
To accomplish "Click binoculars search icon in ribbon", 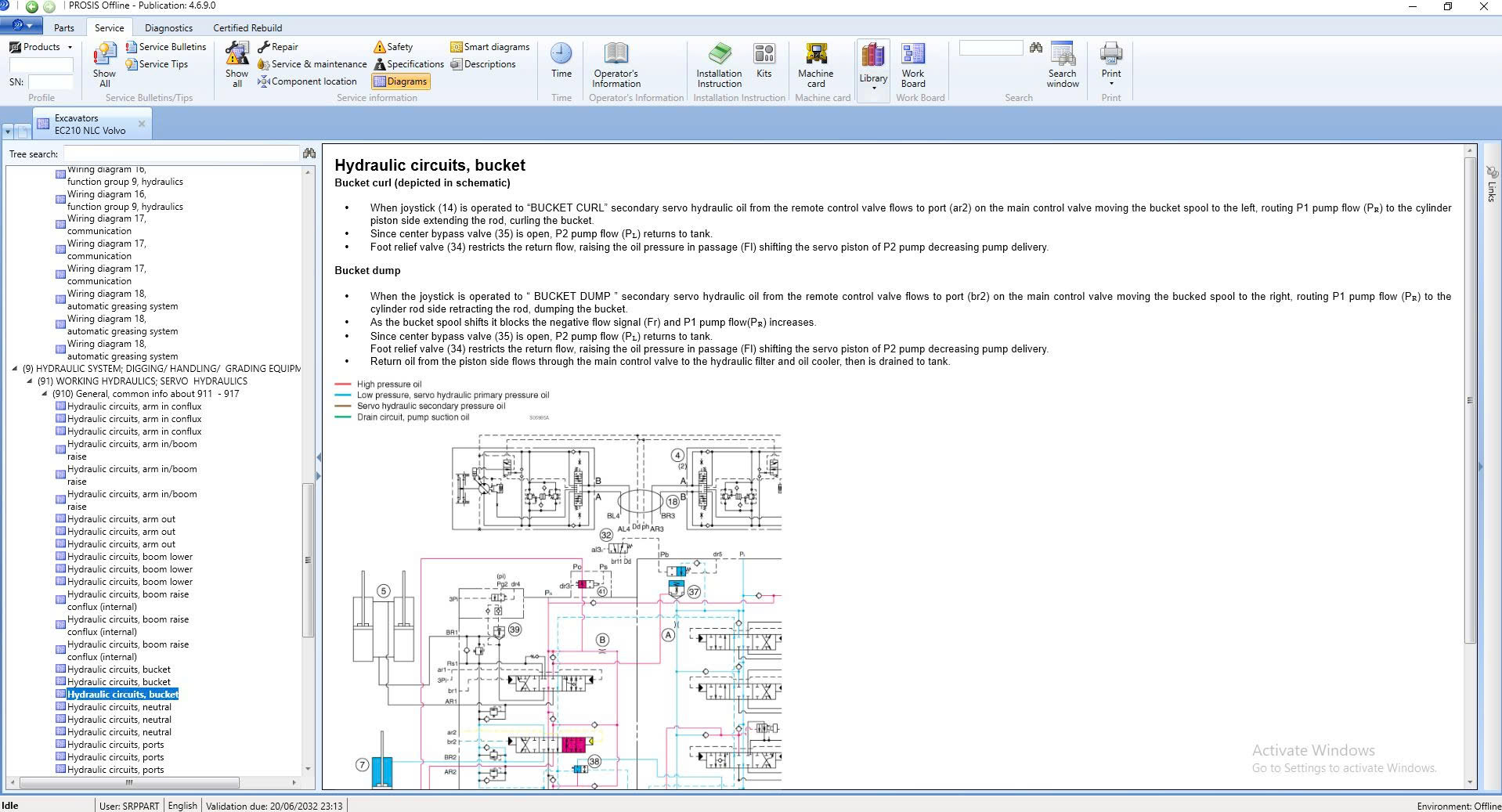I will pos(1036,48).
